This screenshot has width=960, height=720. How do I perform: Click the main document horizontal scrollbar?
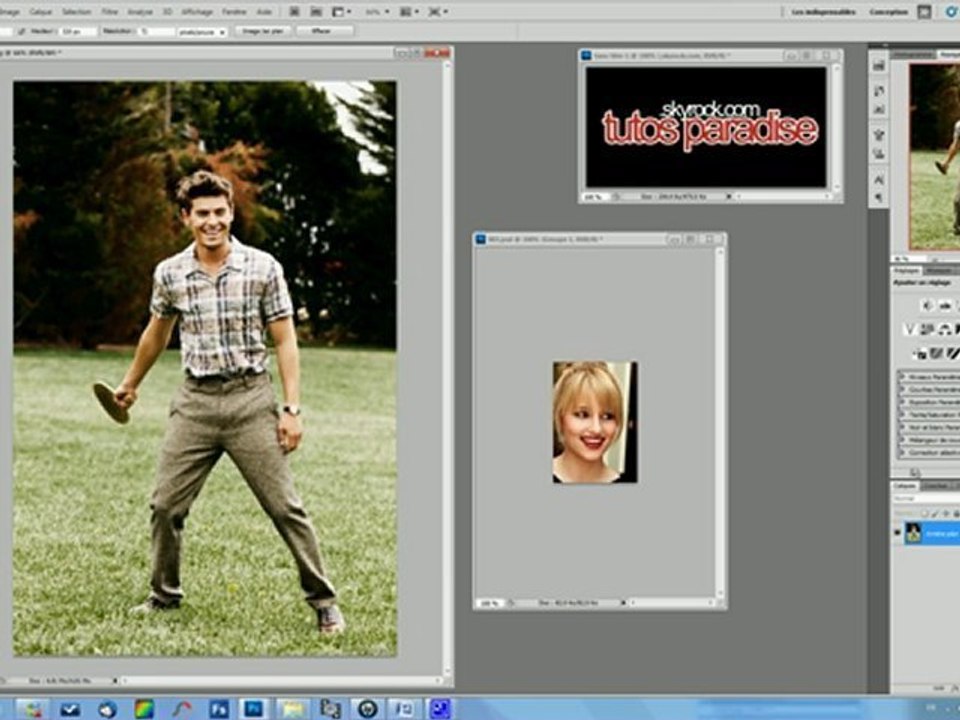click(282, 680)
